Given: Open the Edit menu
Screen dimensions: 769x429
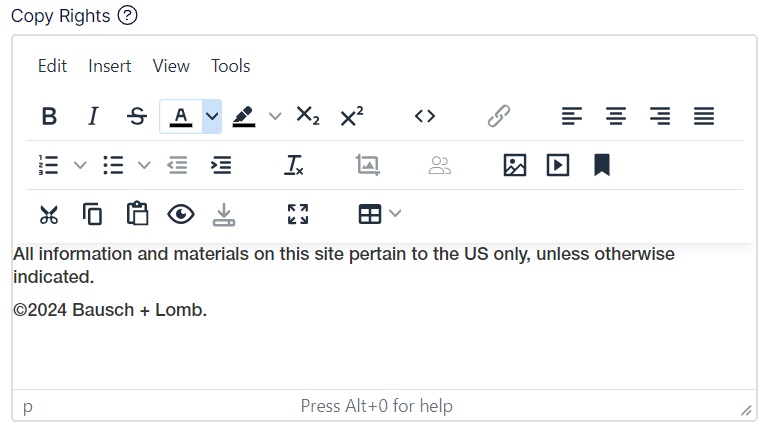Looking at the screenshot, I should click(x=52, y=66).
